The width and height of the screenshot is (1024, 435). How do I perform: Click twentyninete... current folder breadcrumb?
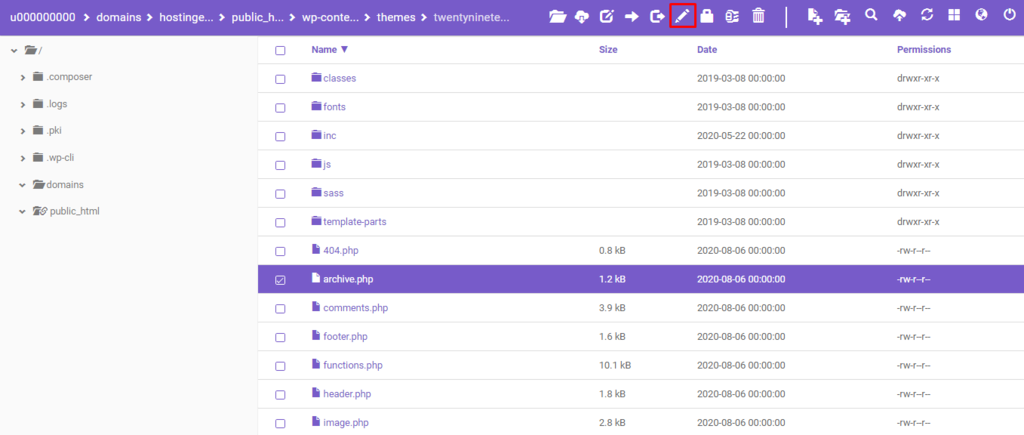tap(472, 17)
